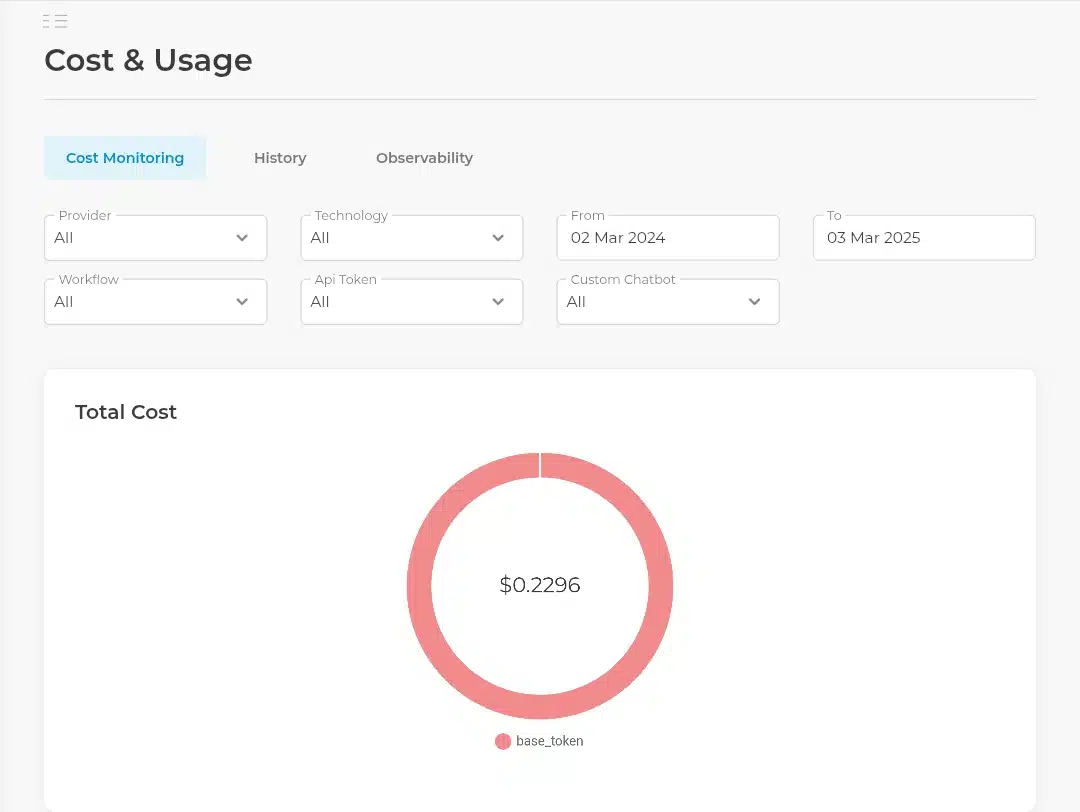Screen dimensions: 1080x812
Task: Toggle the sidebar menu icon
Action: pos(55,21)
